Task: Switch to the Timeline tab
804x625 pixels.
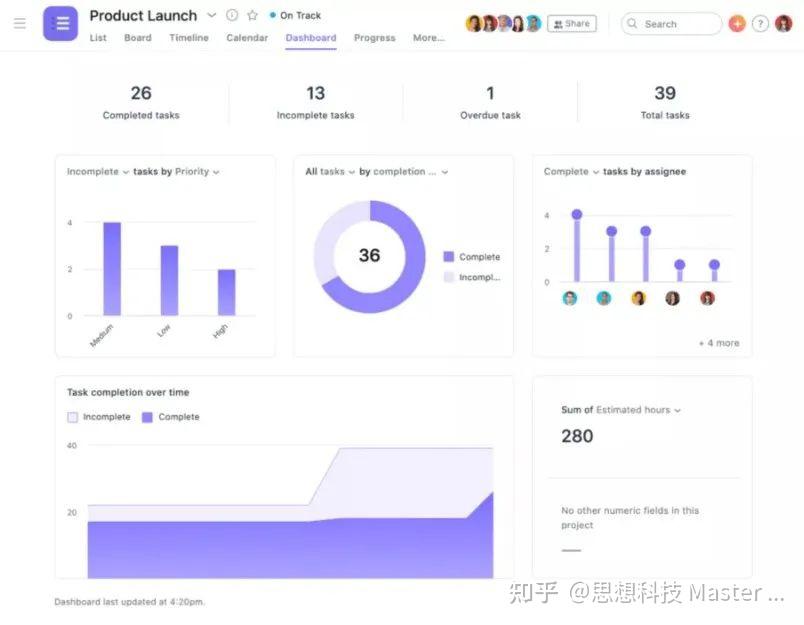Action: [x=189, y=38]
